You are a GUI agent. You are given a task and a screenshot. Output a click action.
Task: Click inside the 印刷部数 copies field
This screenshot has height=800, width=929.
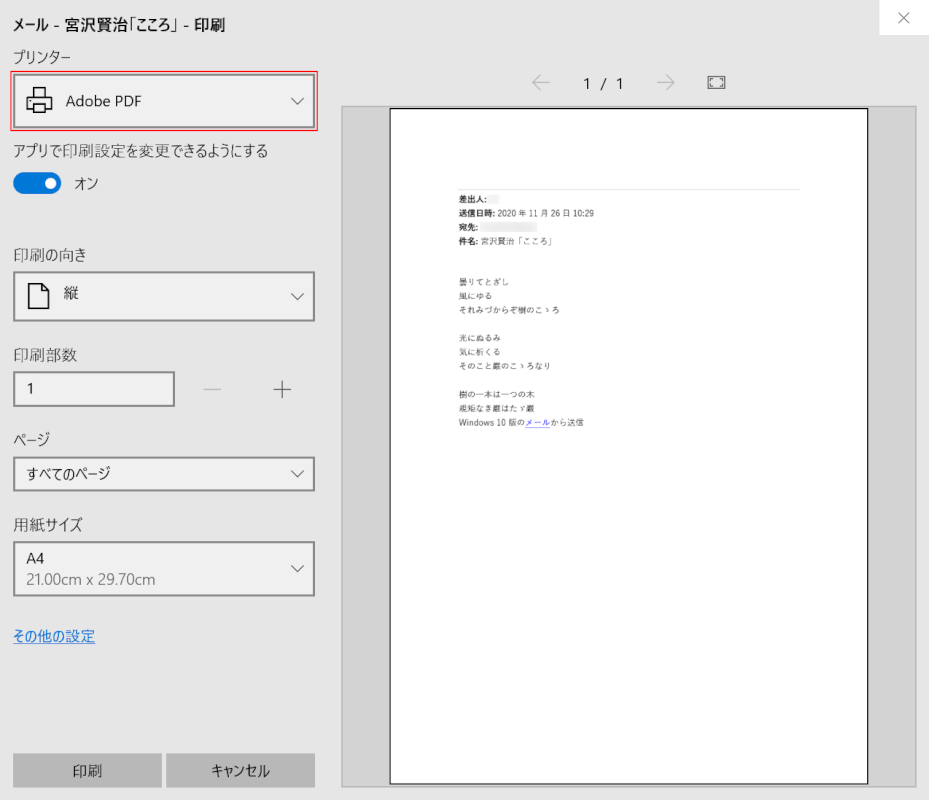point(93,389)
